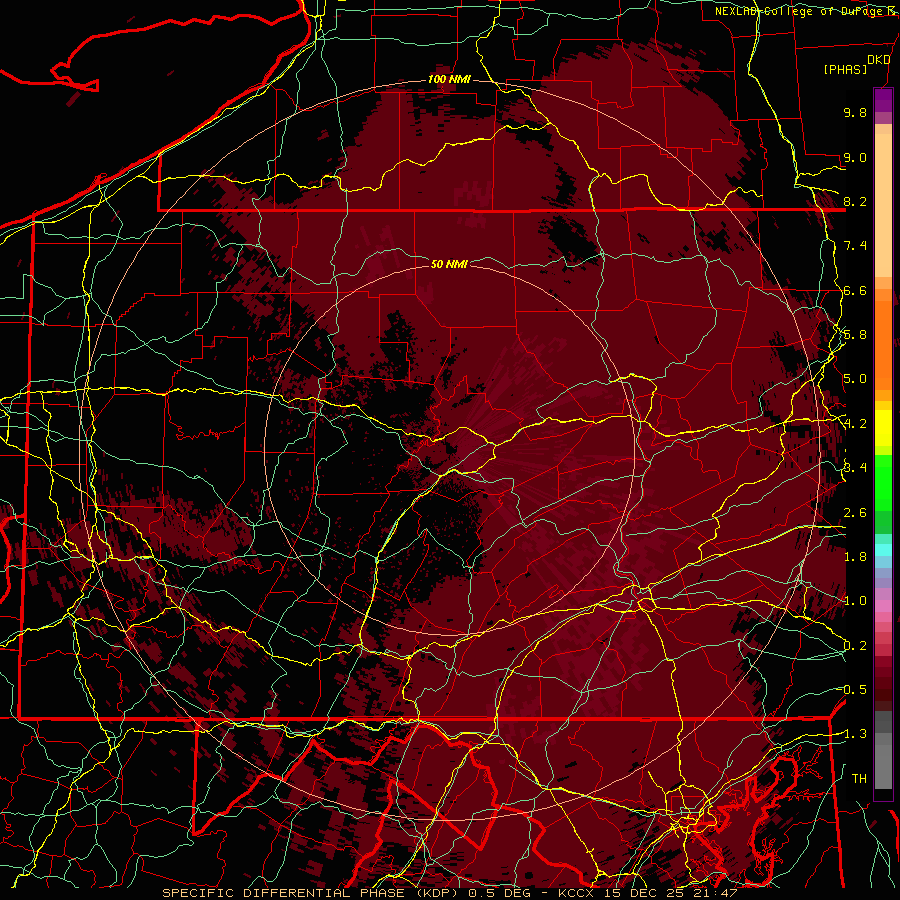Image resolution: width=900 pixels, height=900 pixels.
Task: Click the KCCX 15 DEC 25 21:47 timestamp
Action: click(647, 893)
